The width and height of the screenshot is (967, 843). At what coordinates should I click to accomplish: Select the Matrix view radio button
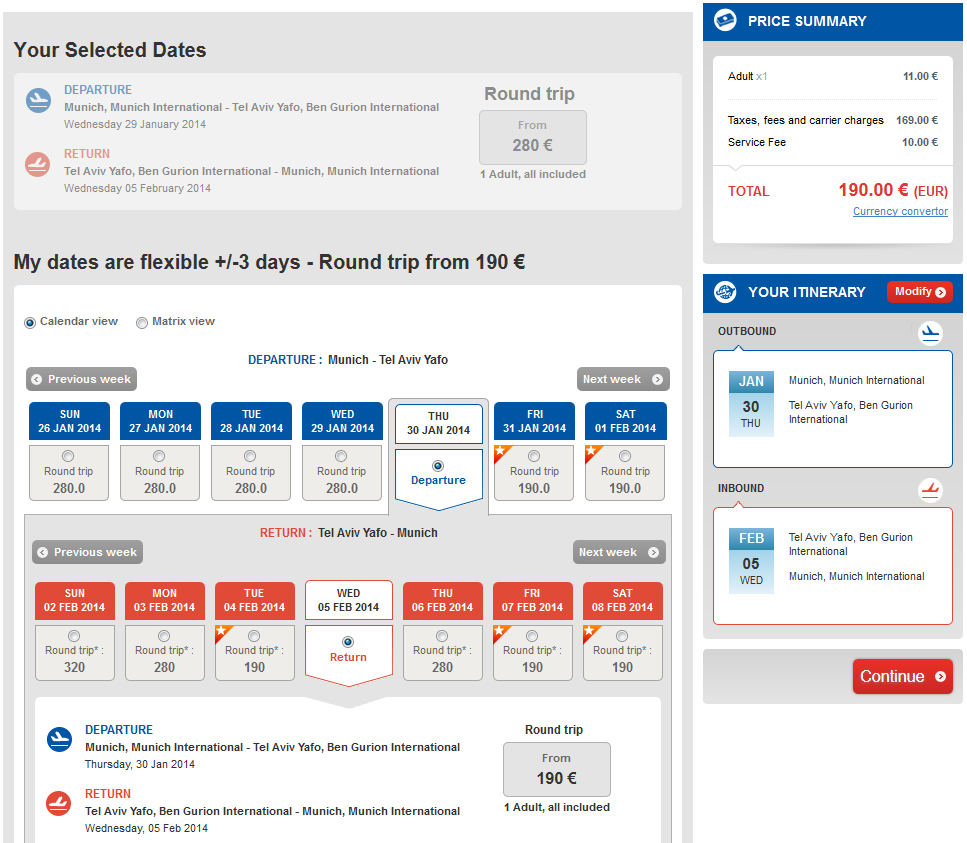(142, 323)
